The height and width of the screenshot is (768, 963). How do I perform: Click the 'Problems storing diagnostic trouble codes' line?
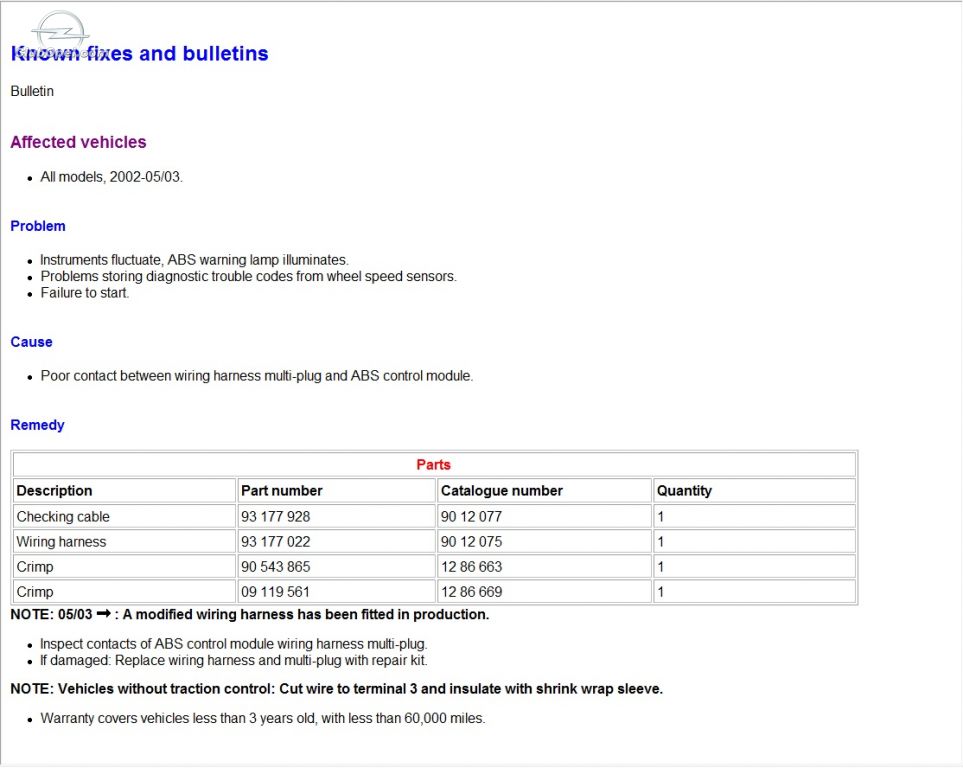pos(249,276)
